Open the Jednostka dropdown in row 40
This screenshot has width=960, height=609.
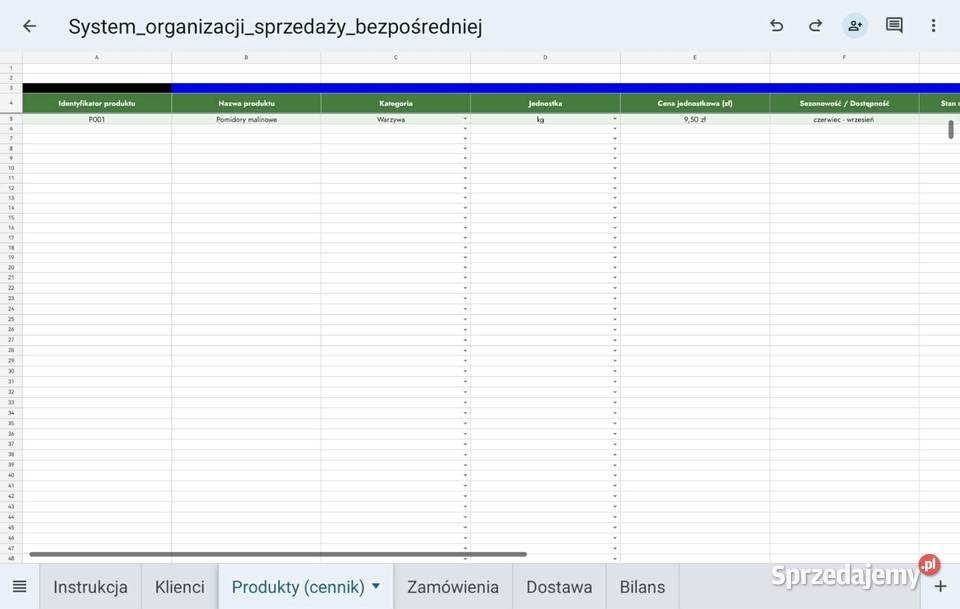(x=615, y=476)
